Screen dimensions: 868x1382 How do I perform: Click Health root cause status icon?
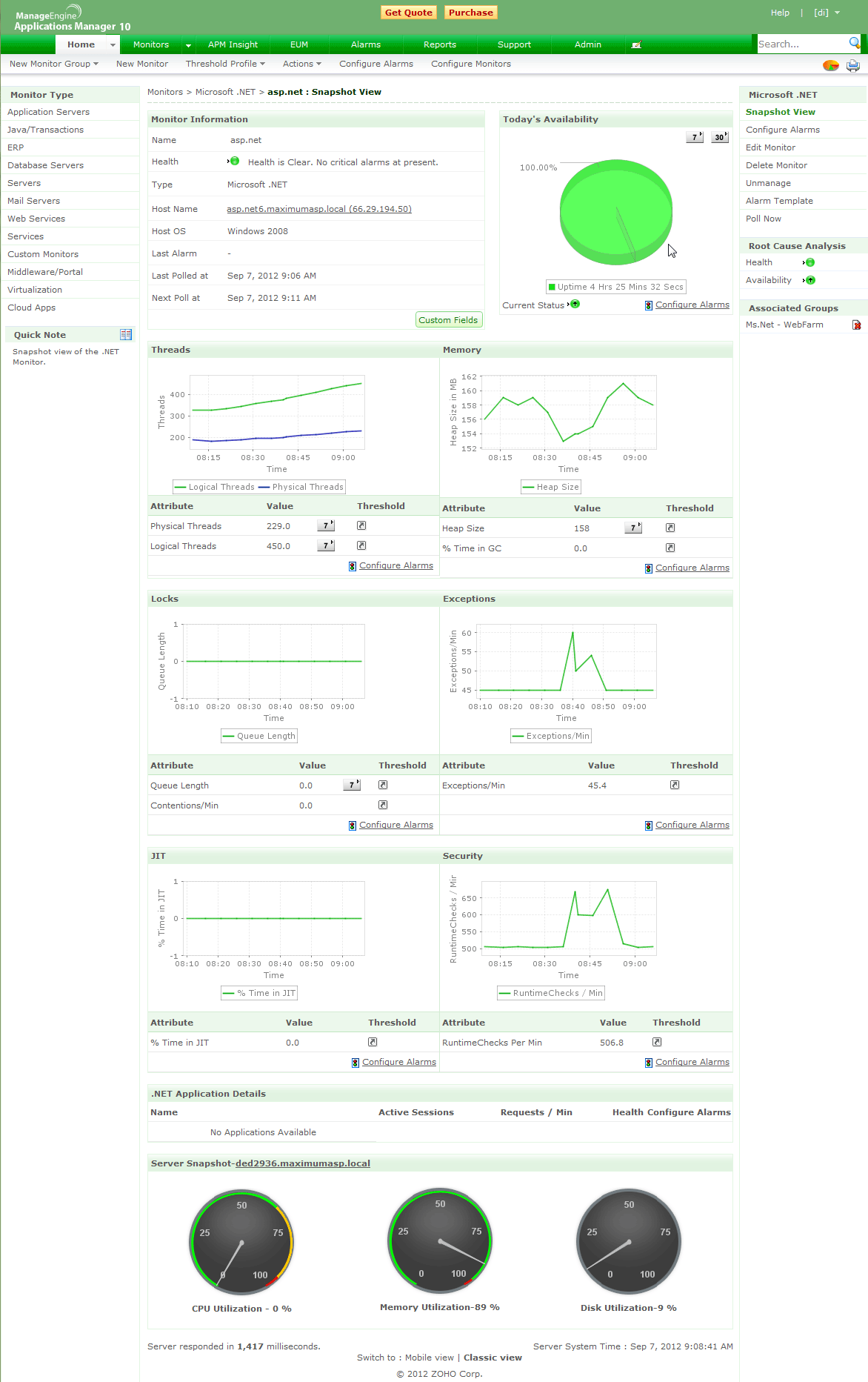[809, 262]
